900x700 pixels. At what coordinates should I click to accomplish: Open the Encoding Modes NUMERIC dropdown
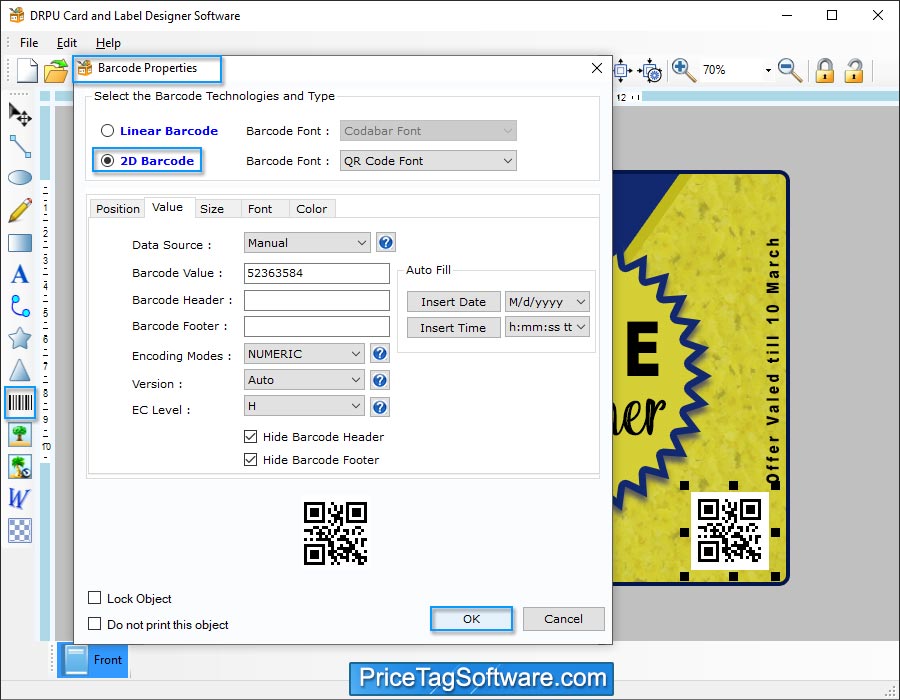point(304,354)
